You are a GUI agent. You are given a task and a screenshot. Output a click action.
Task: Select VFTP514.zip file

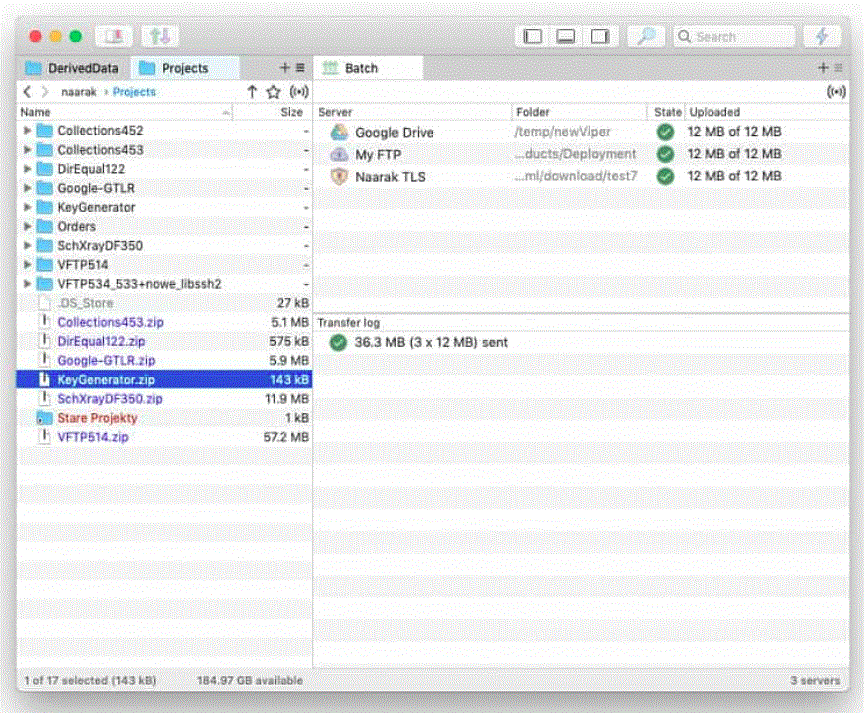tap(164, 437)
